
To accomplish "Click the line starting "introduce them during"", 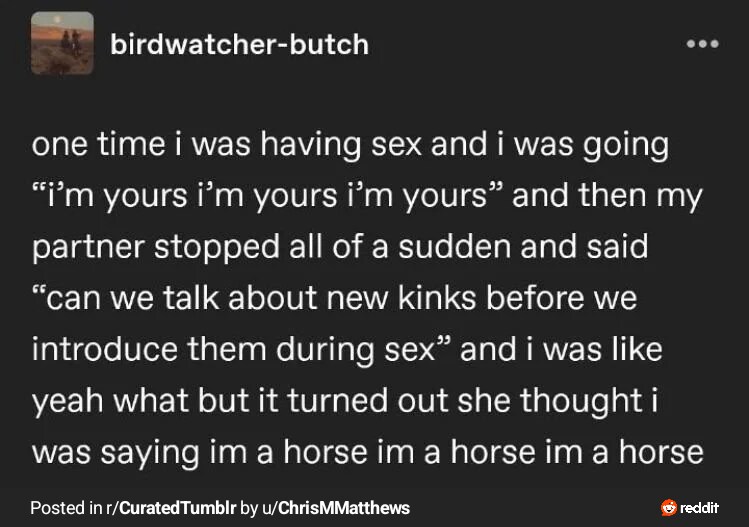I will pyautogui.click(x=347, y=349).
